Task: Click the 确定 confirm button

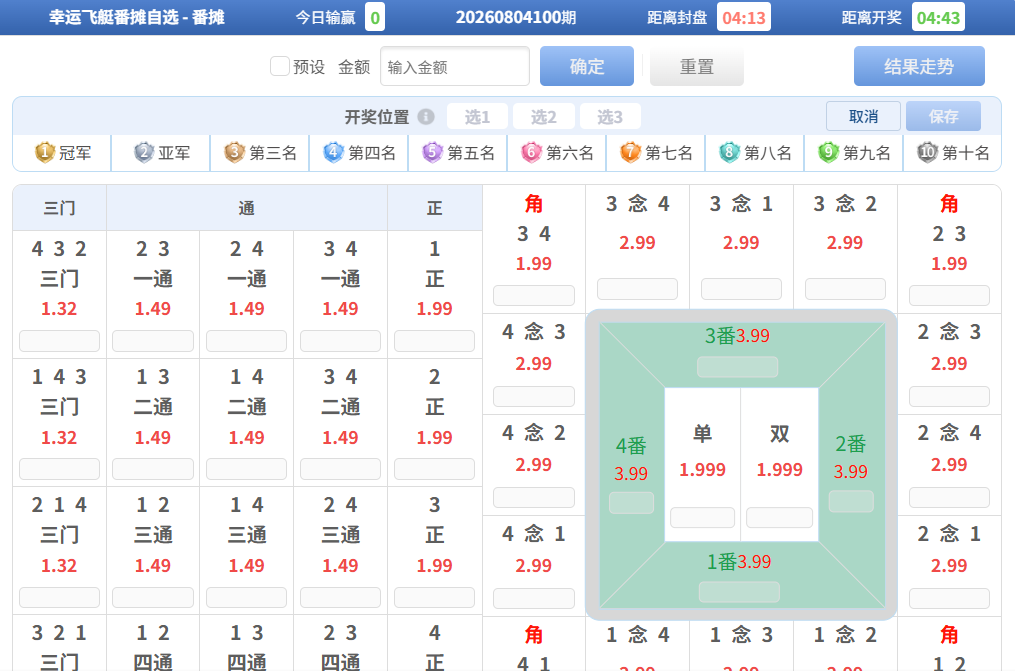Action: pyautogui.click(x=587, y=66)
